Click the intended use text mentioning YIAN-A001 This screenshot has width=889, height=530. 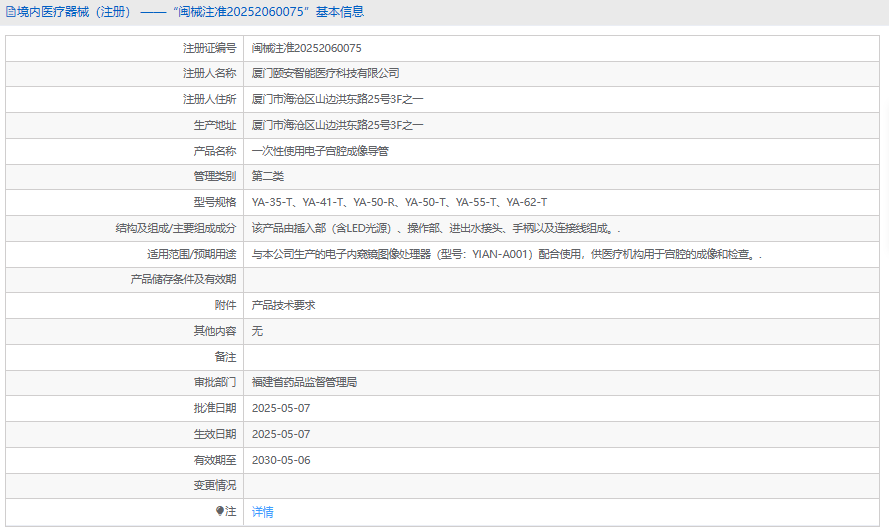[506, 255]
